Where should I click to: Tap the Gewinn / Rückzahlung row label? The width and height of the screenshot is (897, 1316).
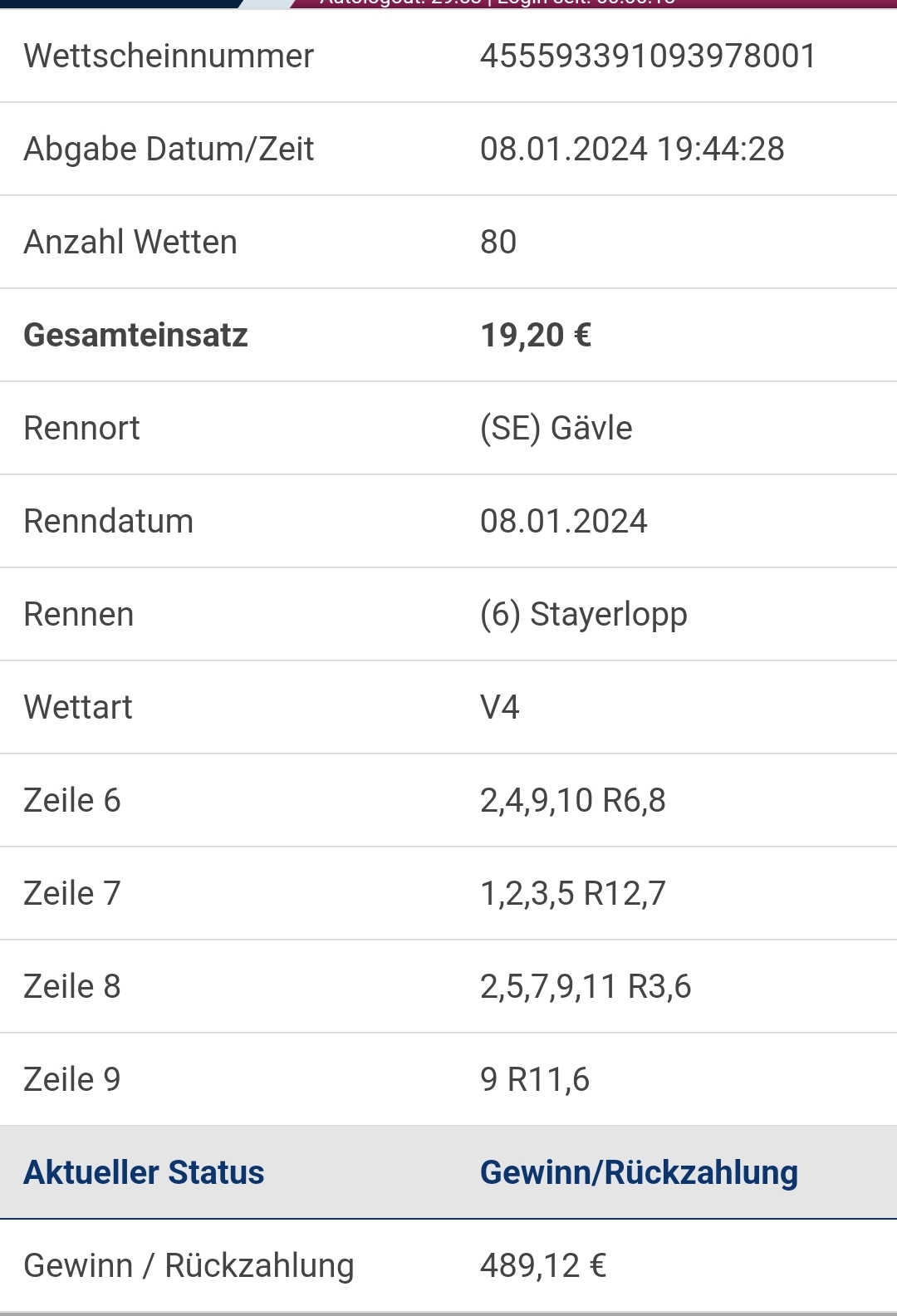pyautogui.click(x=189, y=1266)
